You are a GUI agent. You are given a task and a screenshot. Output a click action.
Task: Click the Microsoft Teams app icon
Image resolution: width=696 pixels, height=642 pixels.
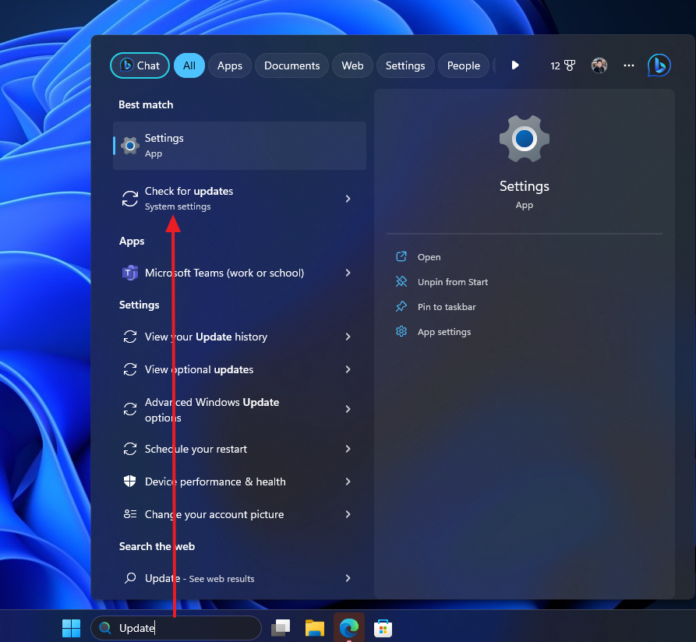[130, 273]
